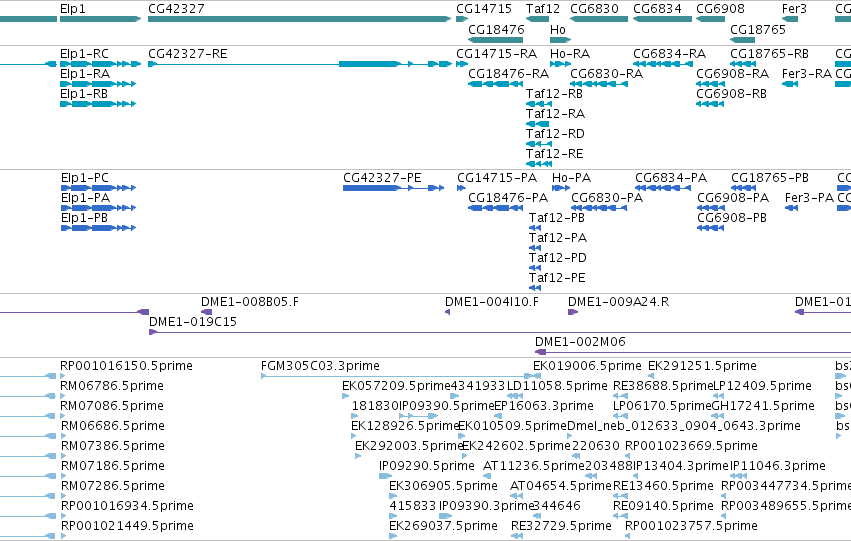Select the Taf12-PE protein label
The height and width of the screenshot is (541, 851).
(x=557, y=278)
